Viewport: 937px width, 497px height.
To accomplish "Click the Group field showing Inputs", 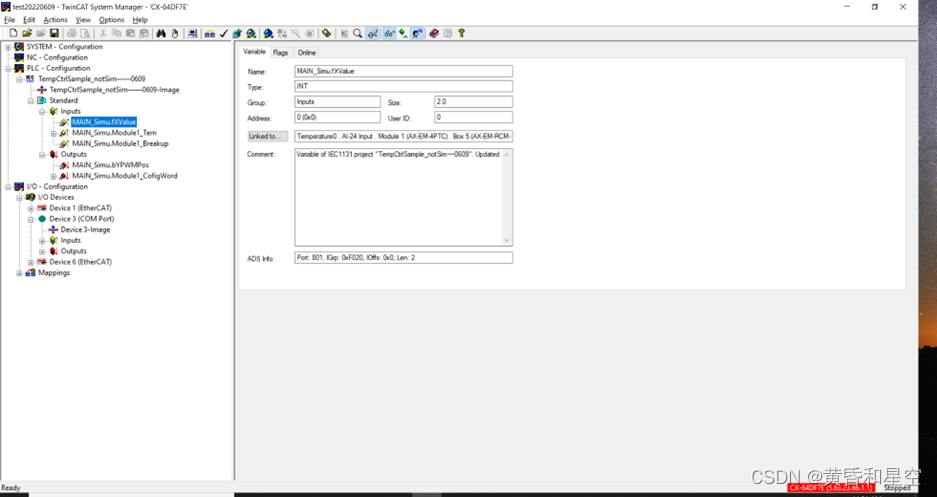I will click(x=338, y=102).
